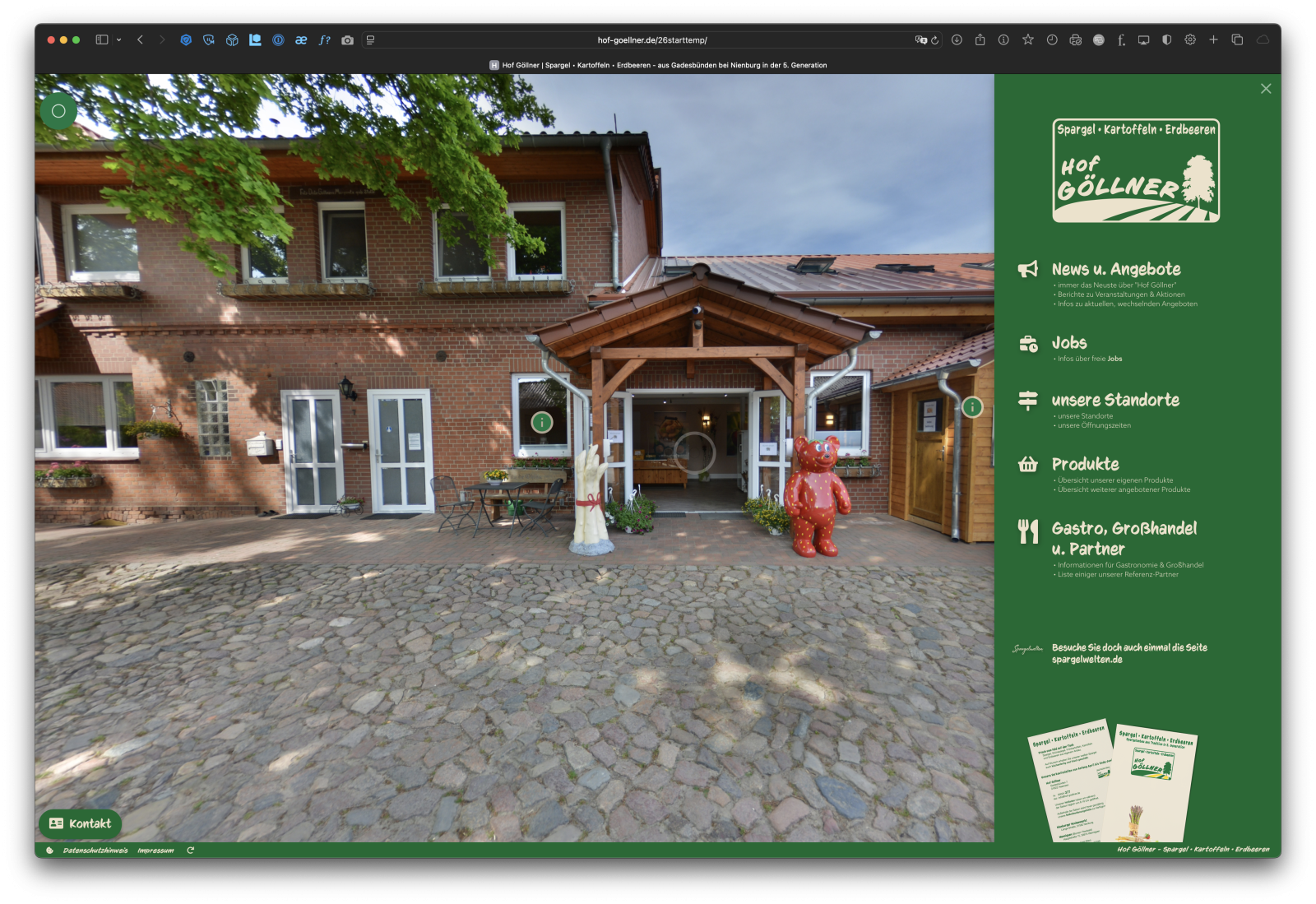Click the entrance navigation circle in panorama

pos(694,452)
